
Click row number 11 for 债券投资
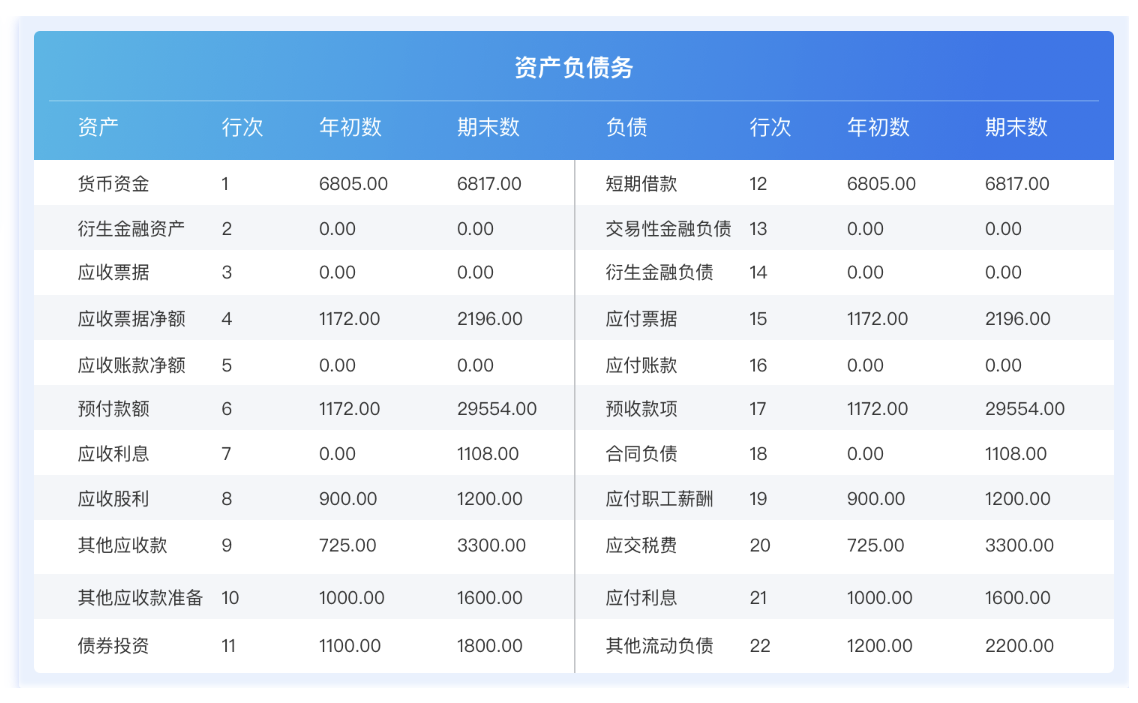229,645
